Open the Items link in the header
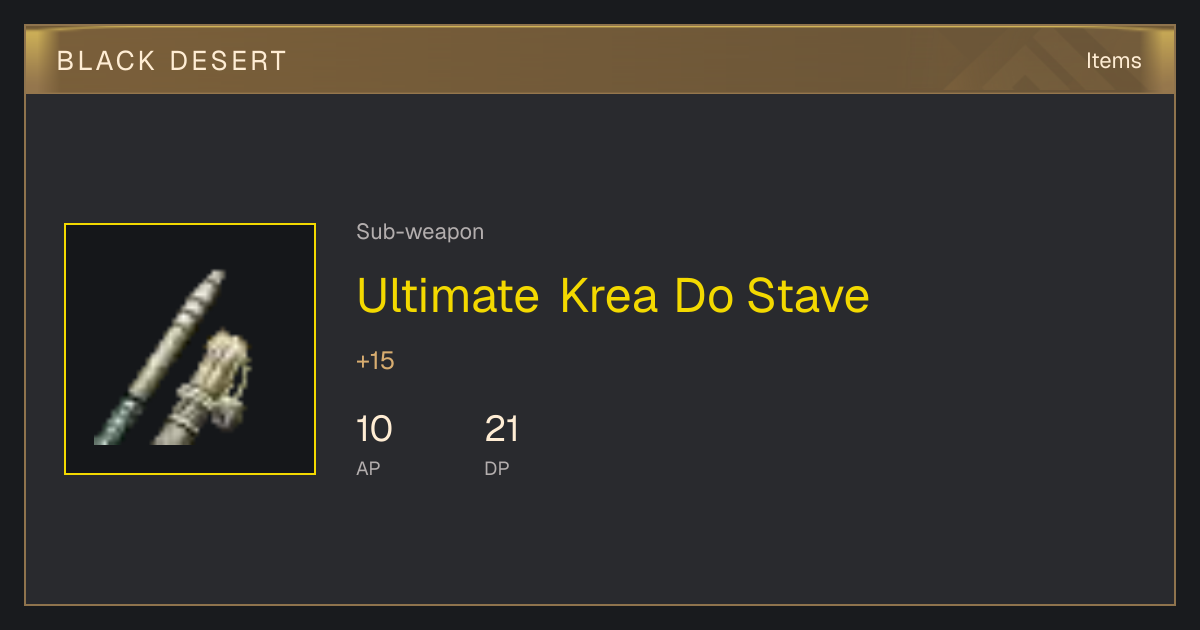 tap(1113, 61)
